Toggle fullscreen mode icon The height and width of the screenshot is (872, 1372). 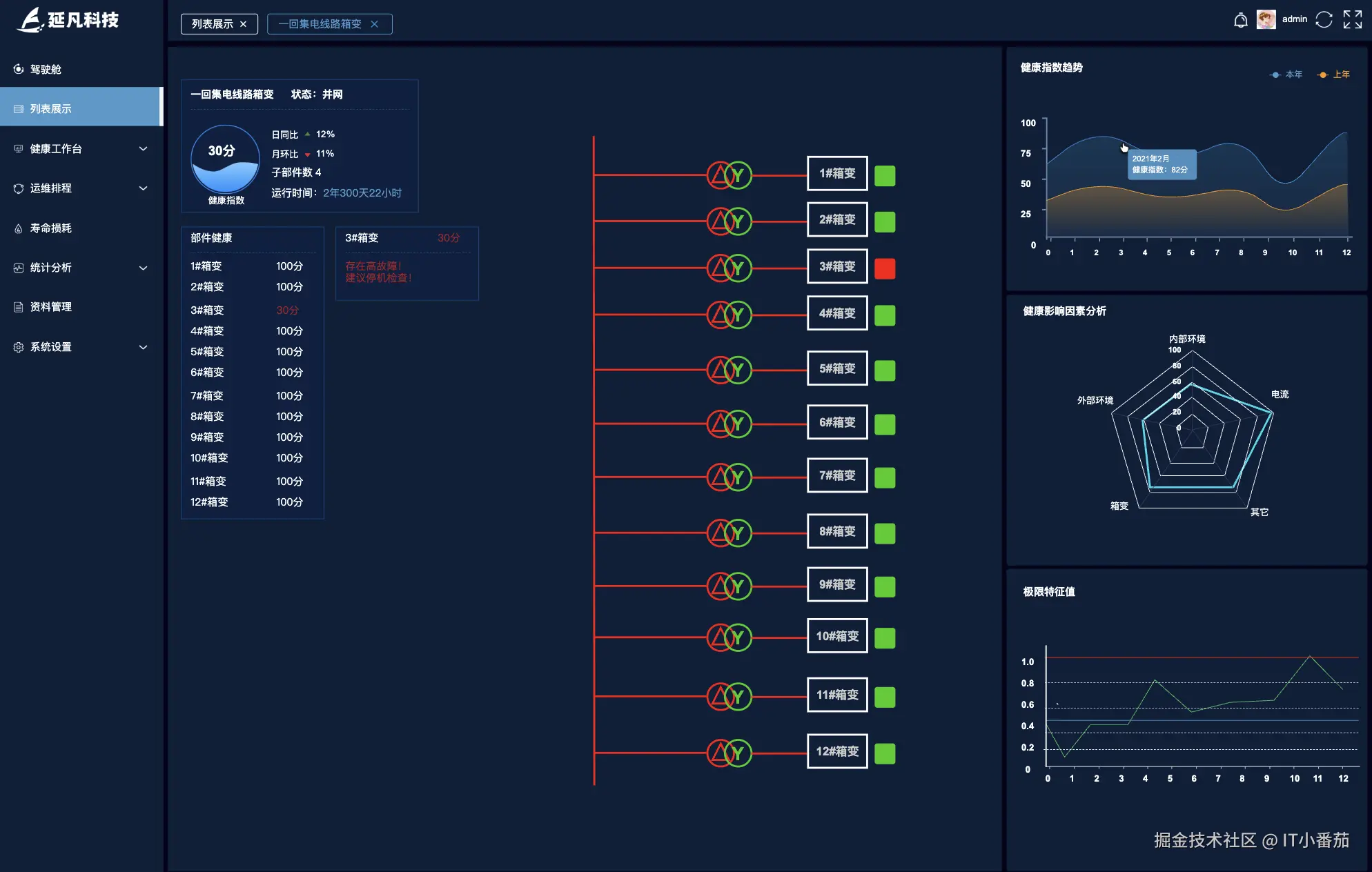click(x=1353, y=19)
